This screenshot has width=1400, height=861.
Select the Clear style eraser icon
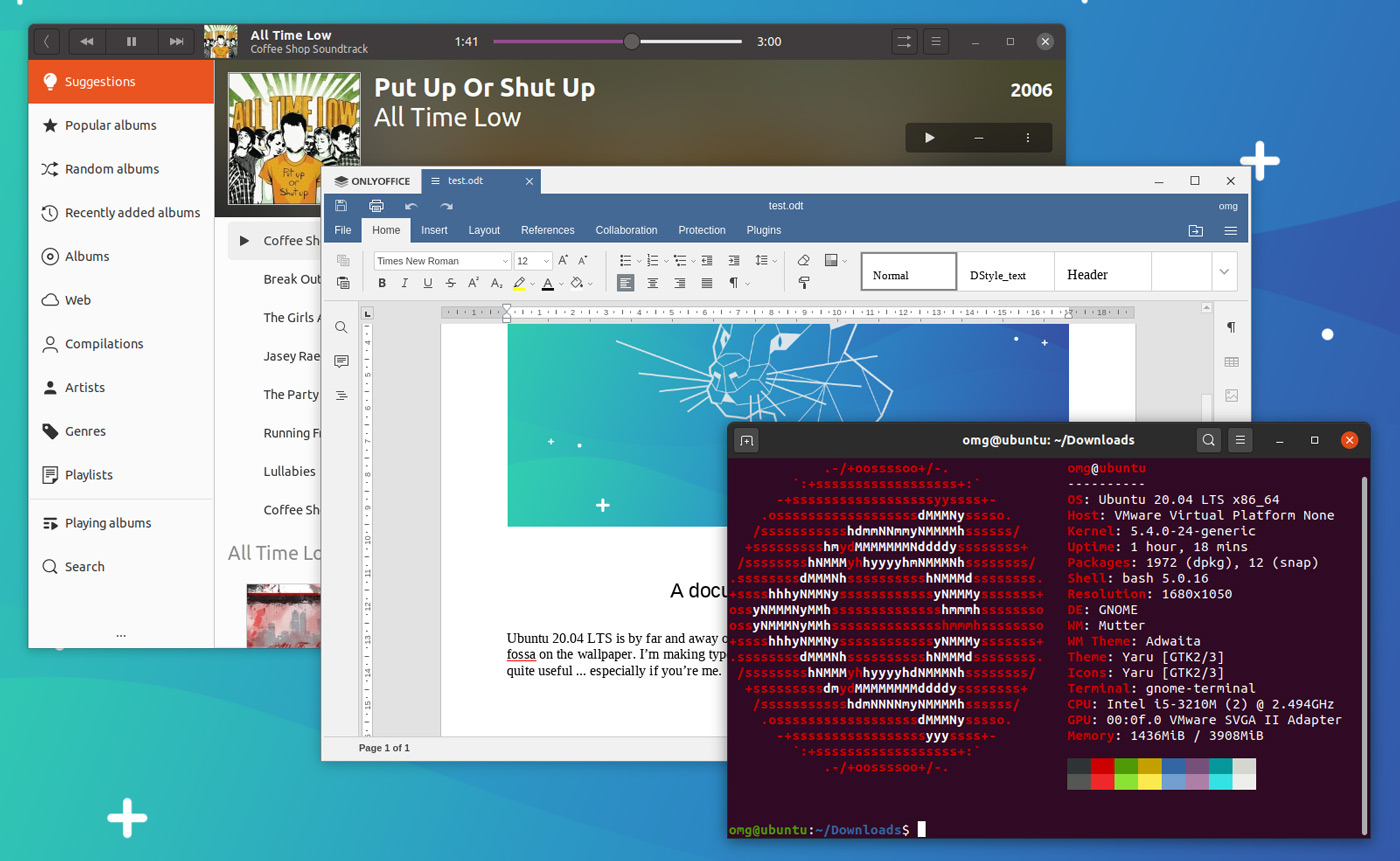(804, 260)
